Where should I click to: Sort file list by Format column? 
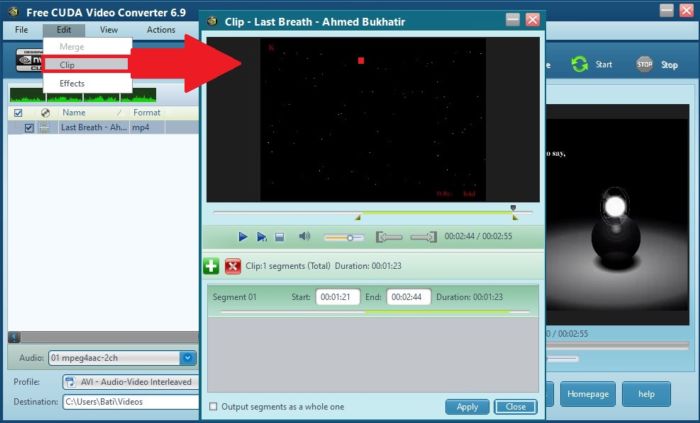[x=147, y=112]
